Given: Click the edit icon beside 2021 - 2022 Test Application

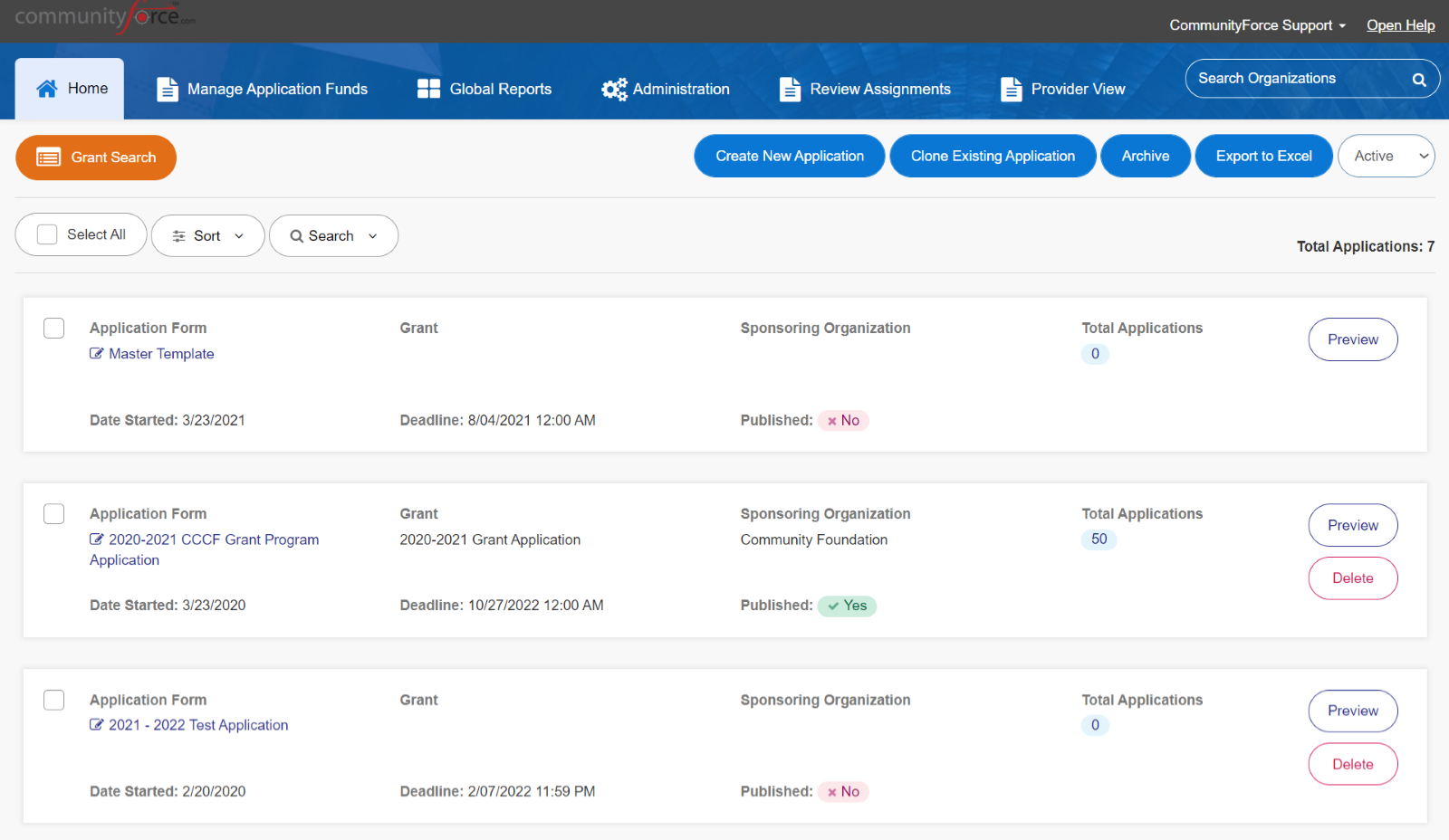Looking at the screenshot, I should 96,725.
